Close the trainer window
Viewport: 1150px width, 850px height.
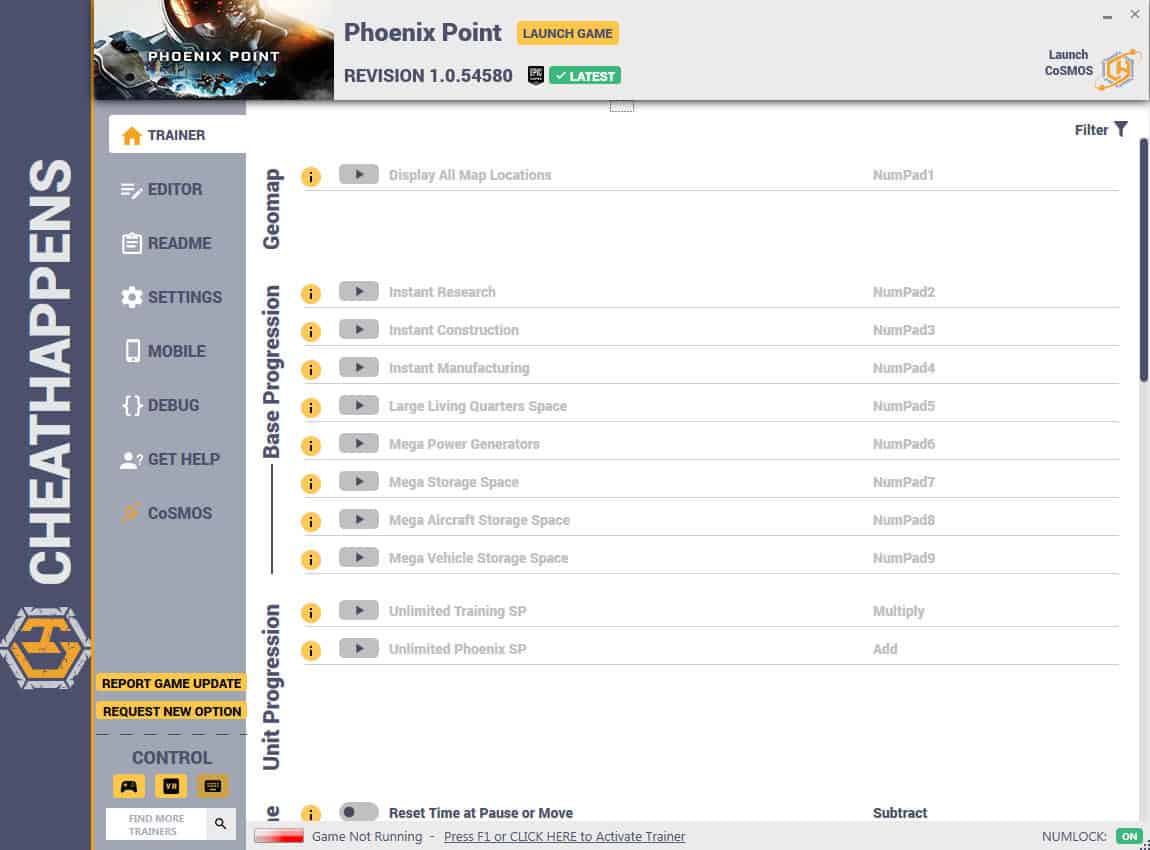click(x=1135, y=14)
